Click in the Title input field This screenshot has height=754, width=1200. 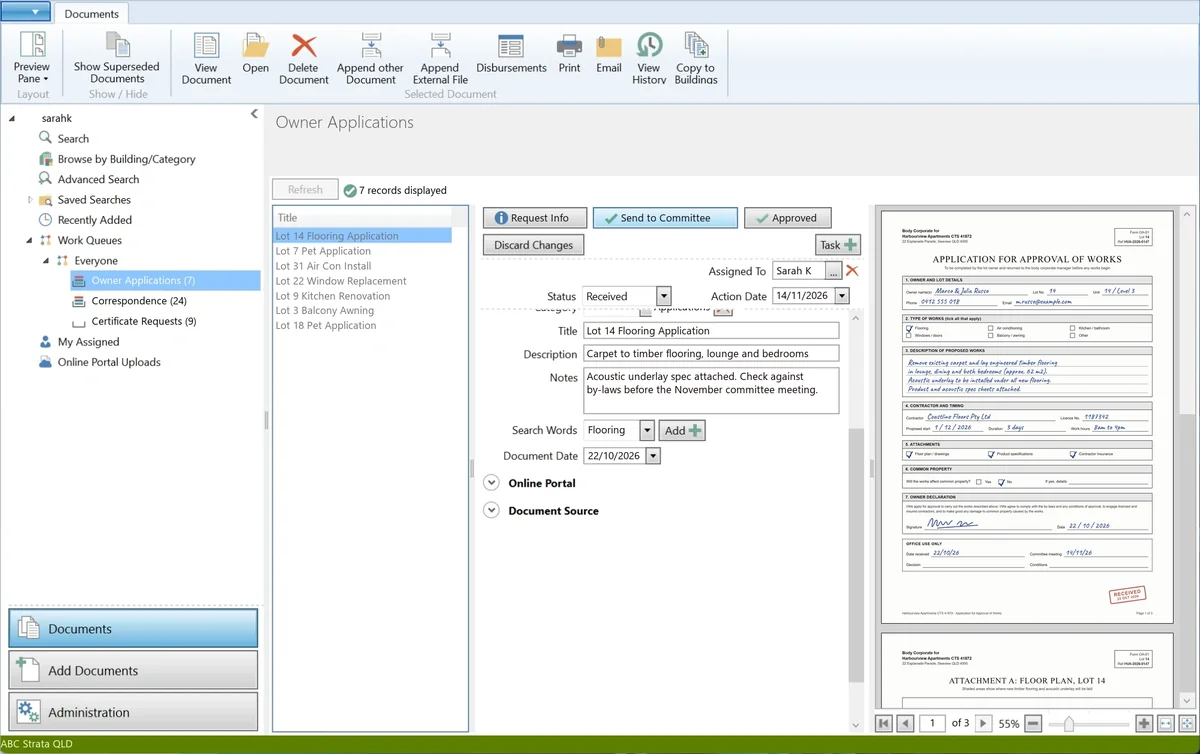(x=711, y=331)
